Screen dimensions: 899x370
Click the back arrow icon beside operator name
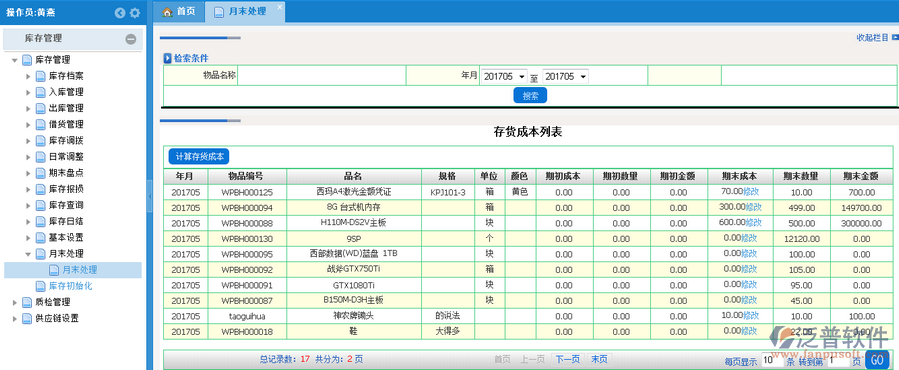(120, 13)
